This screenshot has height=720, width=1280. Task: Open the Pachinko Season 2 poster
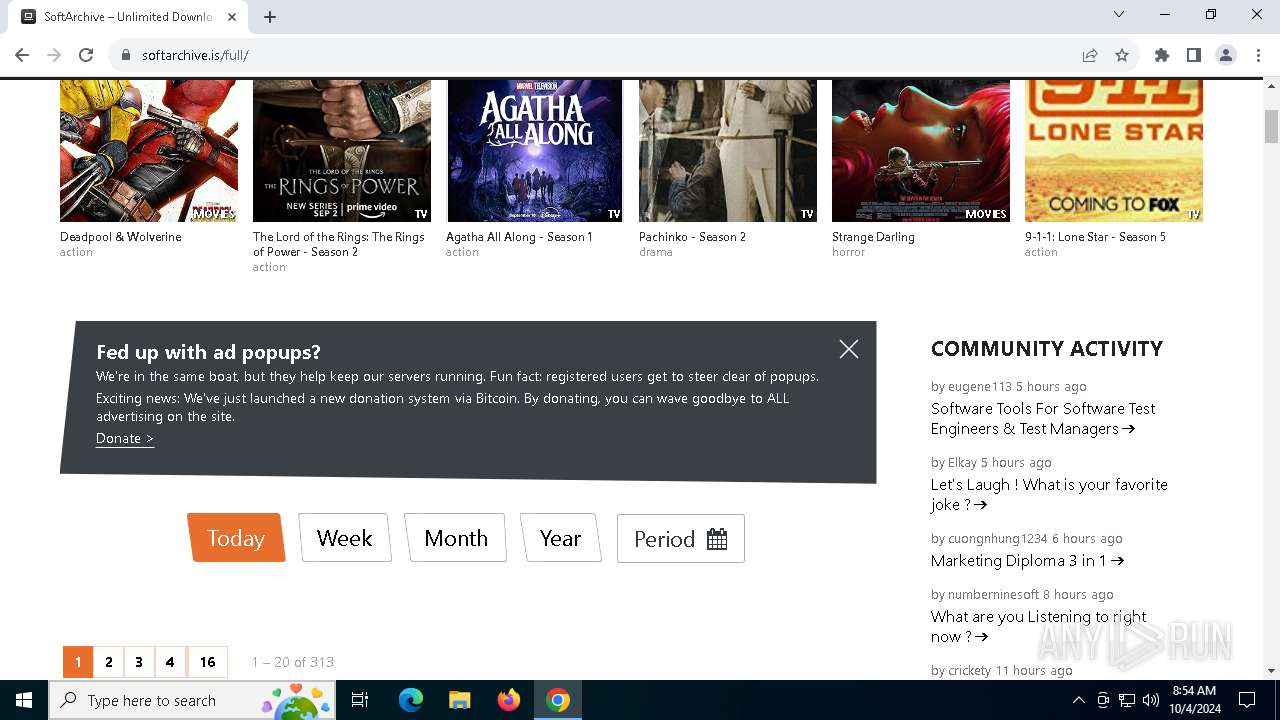pos(728,151)
